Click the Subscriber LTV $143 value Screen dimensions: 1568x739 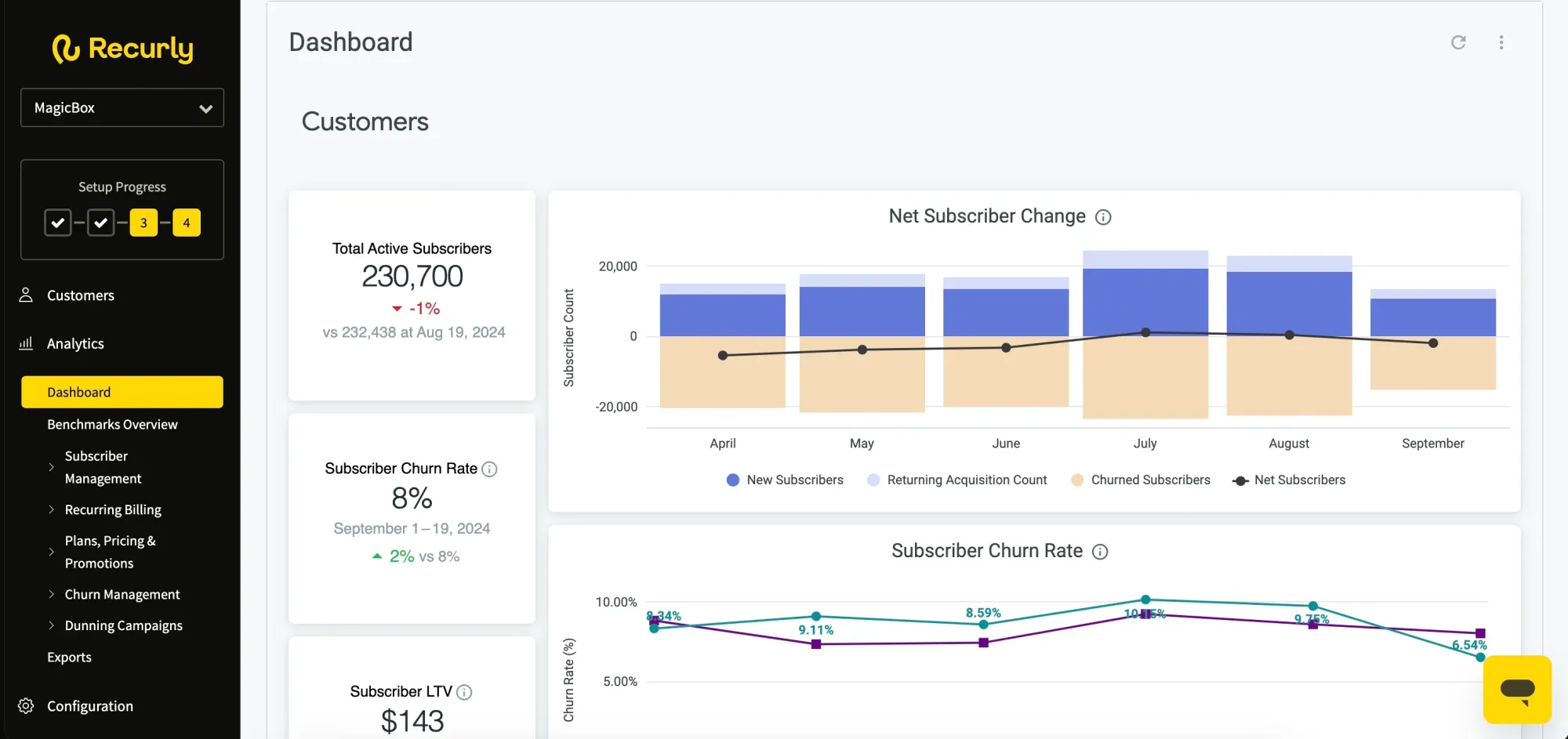[x=412, y=721]
